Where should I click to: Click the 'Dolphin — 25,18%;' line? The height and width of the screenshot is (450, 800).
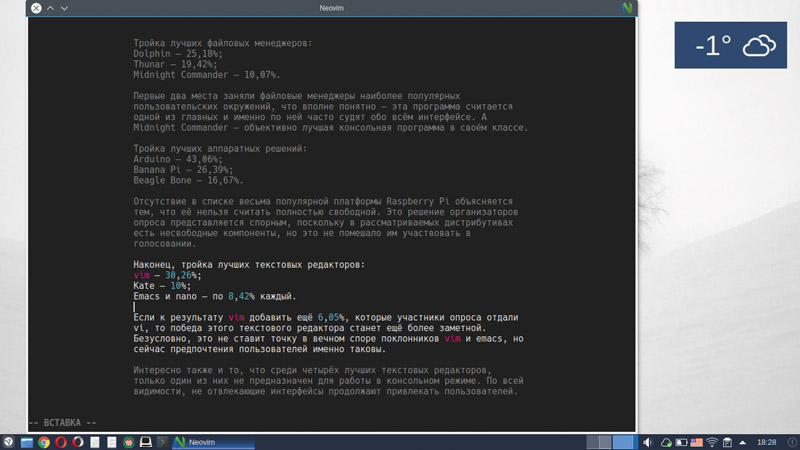[178, 54]
